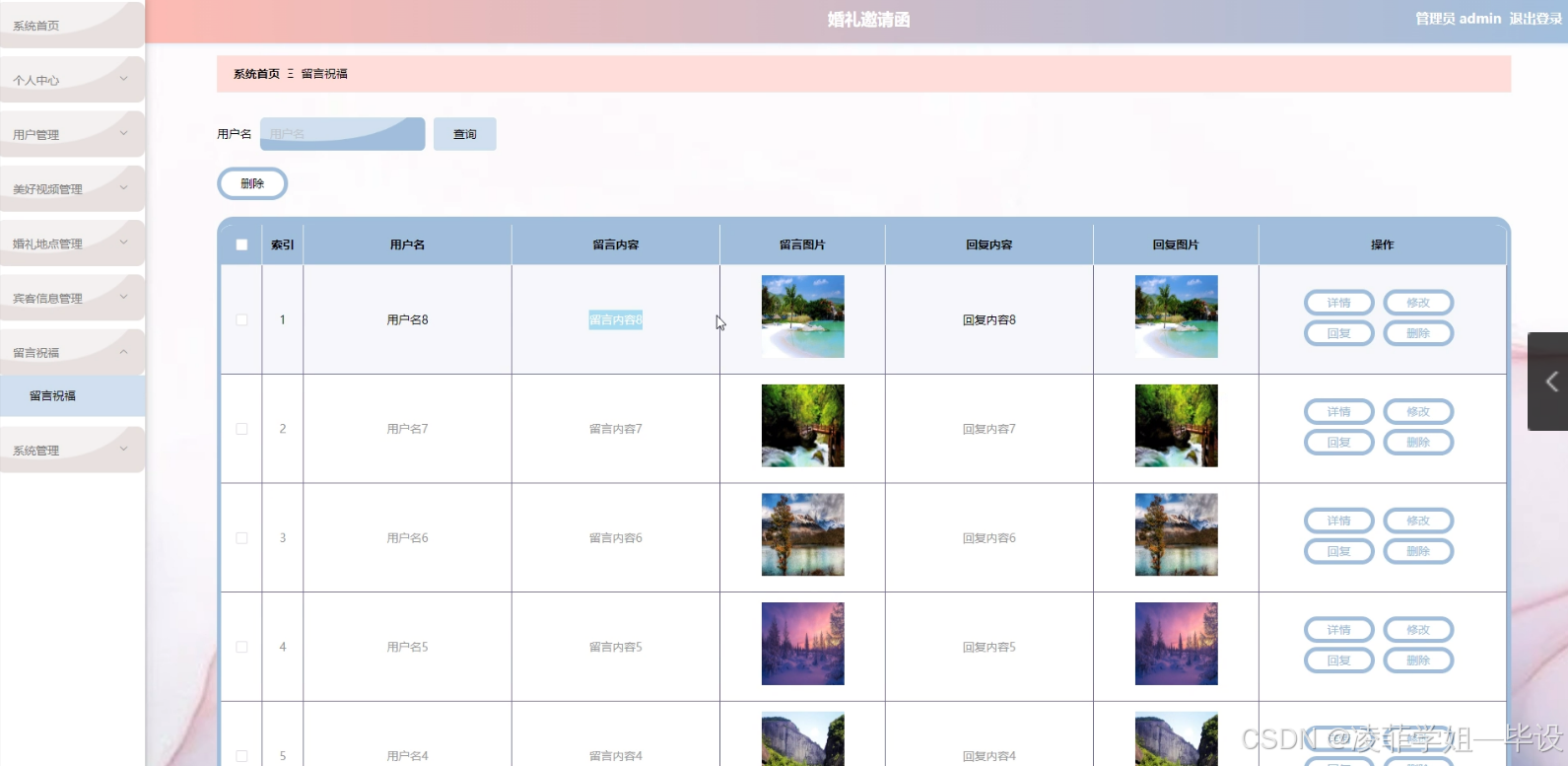Collapse the 留言祝福 sidebar section chevron
Image resolution: width=1568 pixels, height=766 pixels.
pyautogui.click(x=123, y=351)
